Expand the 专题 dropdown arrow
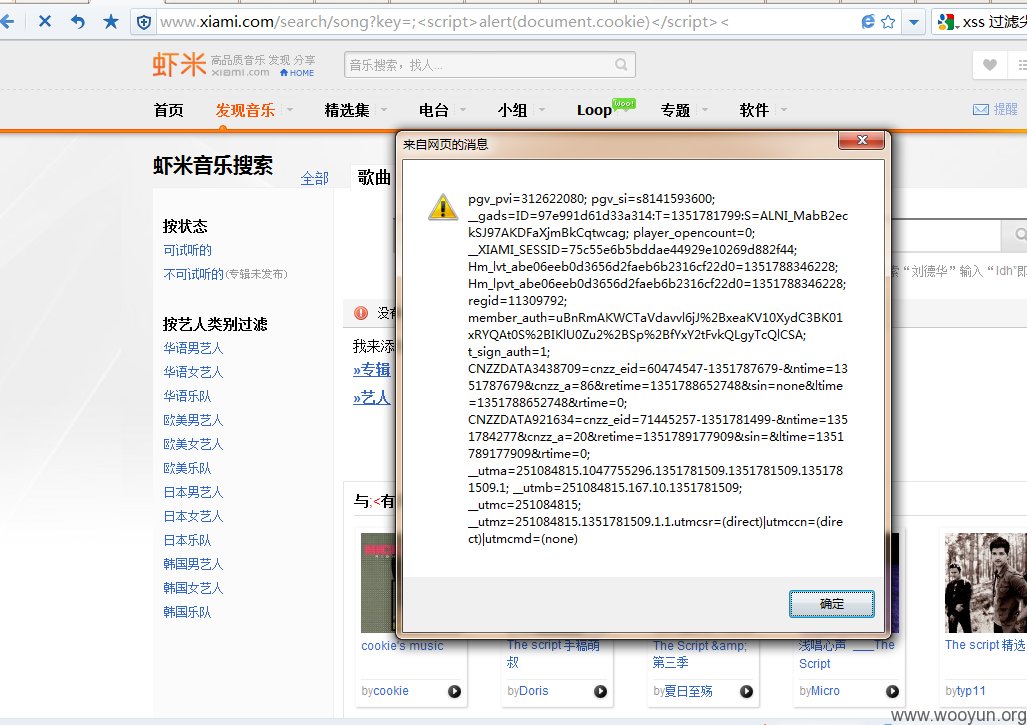1027x725 pixels. (705, 109)
